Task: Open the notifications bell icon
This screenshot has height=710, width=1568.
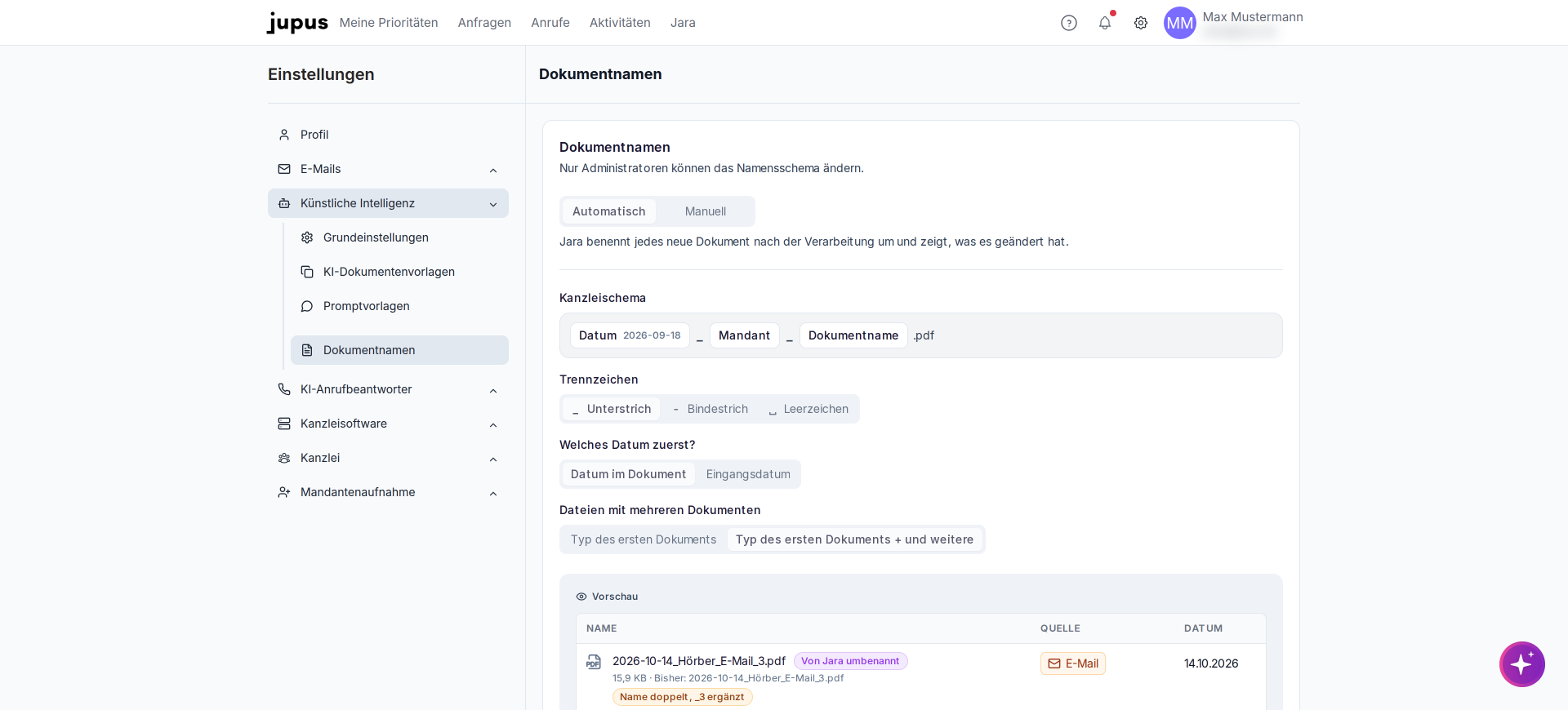Action: [x=1105, y=23]
